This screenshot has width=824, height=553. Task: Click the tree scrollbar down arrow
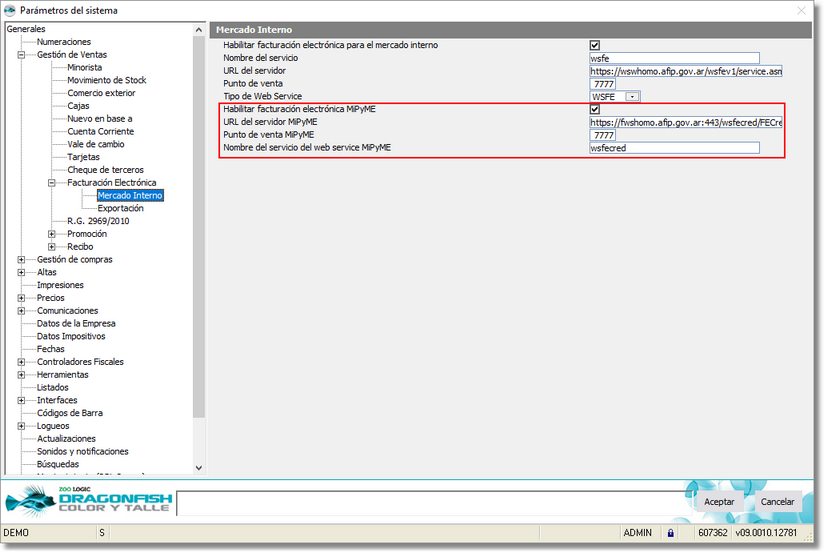tap(198, 467)
